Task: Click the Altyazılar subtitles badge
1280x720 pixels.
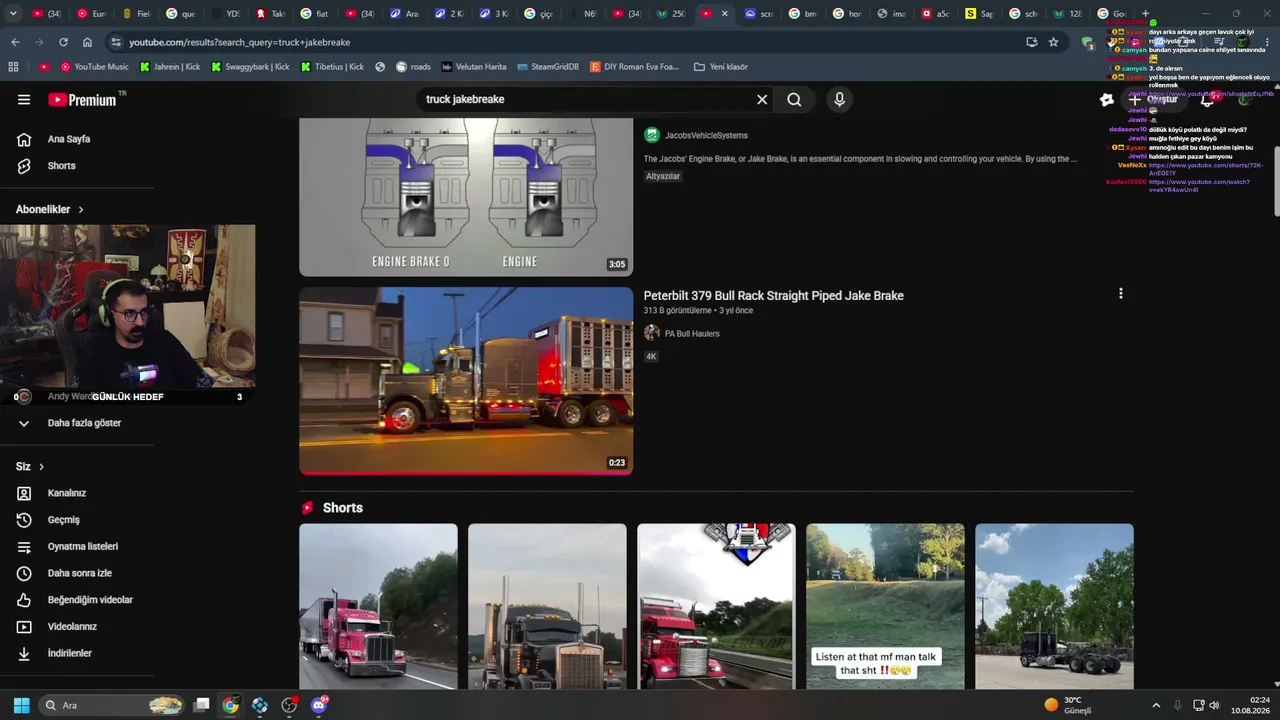Action: tap(663, 176)
